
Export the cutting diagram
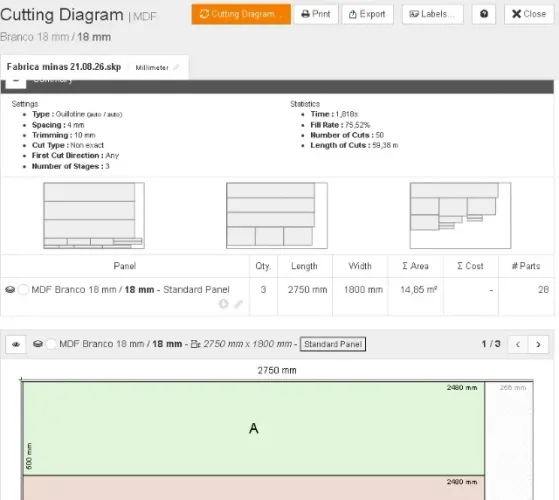[368, 14]
